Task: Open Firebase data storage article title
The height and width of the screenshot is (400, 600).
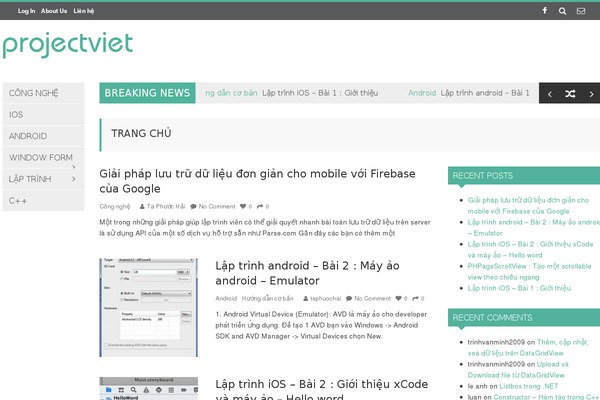Action: click(x=257, y=181)
